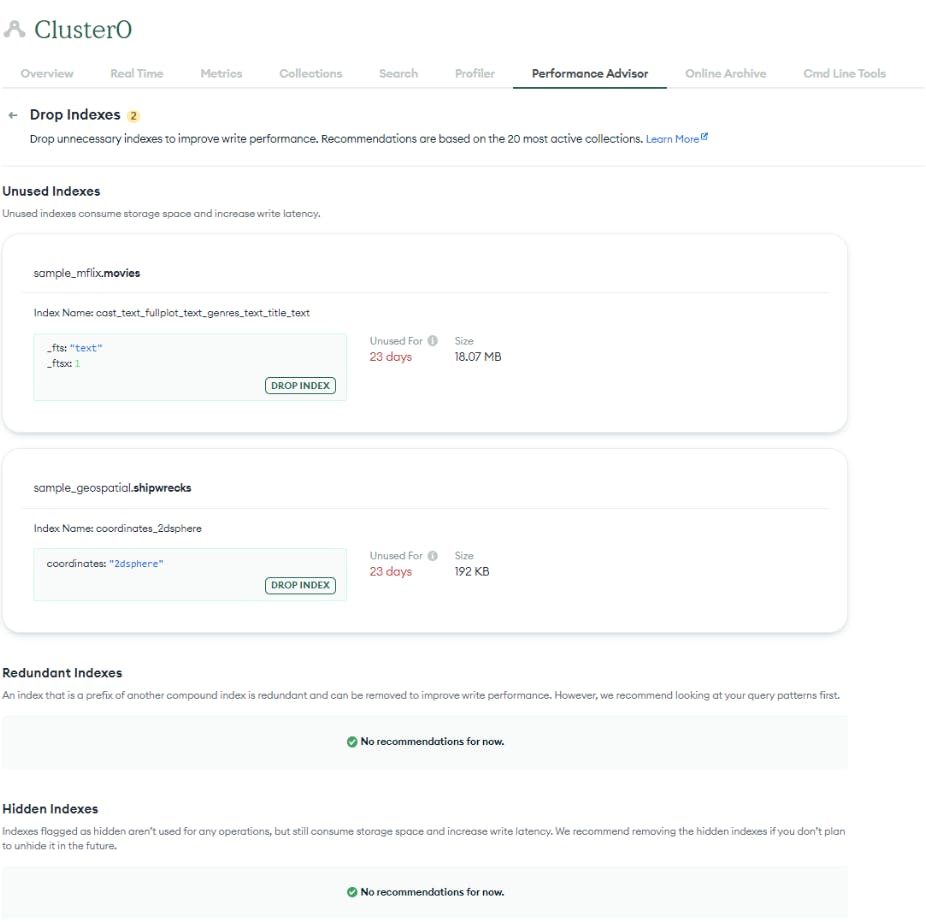This screenshot has height=922, width=926.
Task: Click the cluster icon beside Cluster0
Action: (x=14, y=29)
